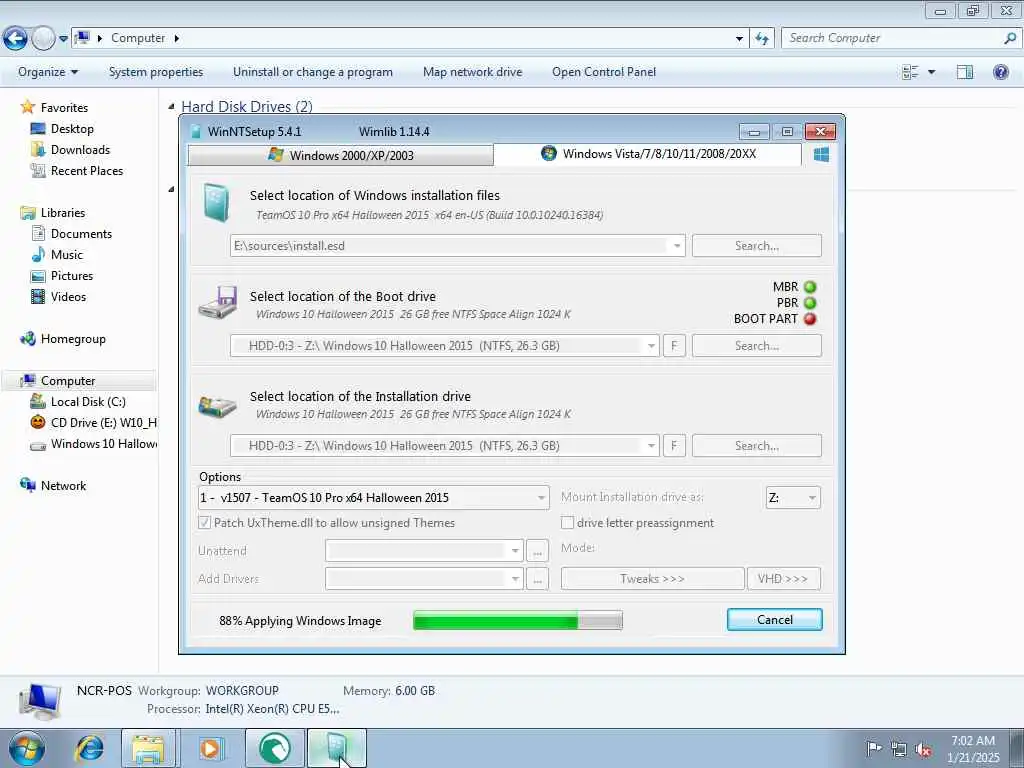1024x768 pixels.
Task: Click Search button for installation files
Action: [756, 246]
